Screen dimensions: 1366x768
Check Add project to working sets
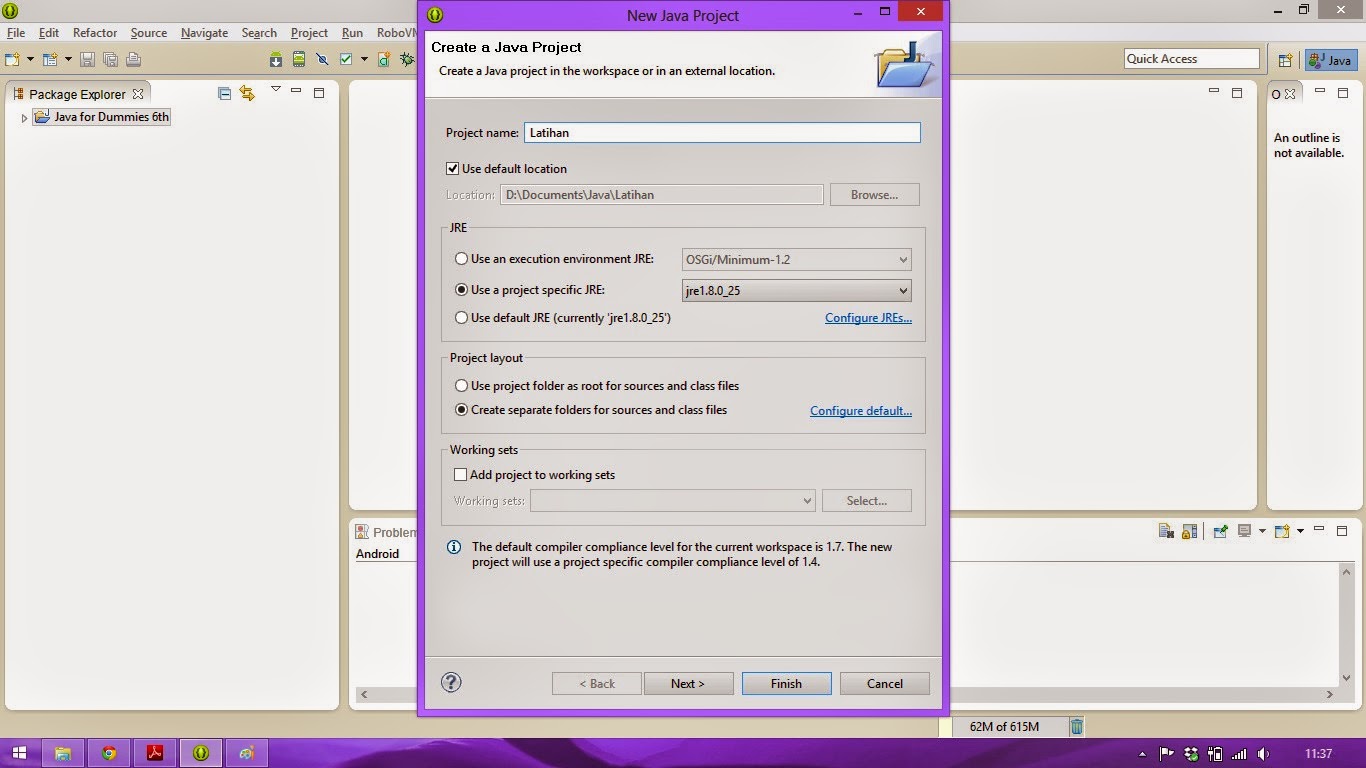coord(461,475)
